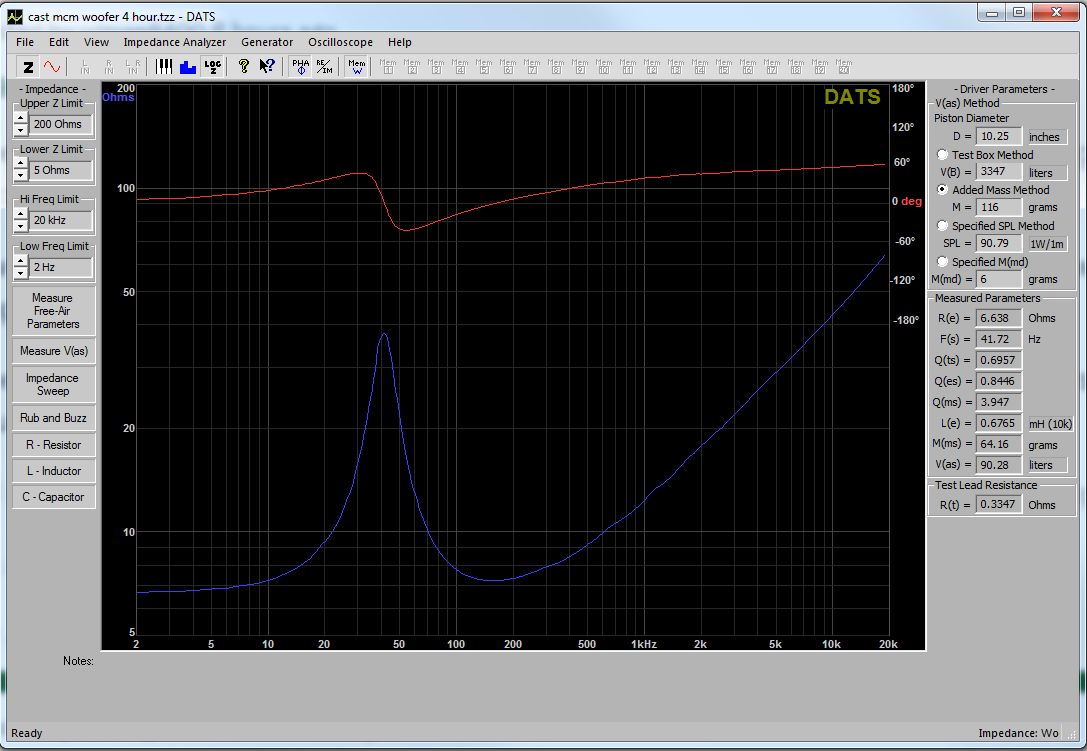
Task: Open help with yellow question mark icon
Action: click(x=243, y=67)
